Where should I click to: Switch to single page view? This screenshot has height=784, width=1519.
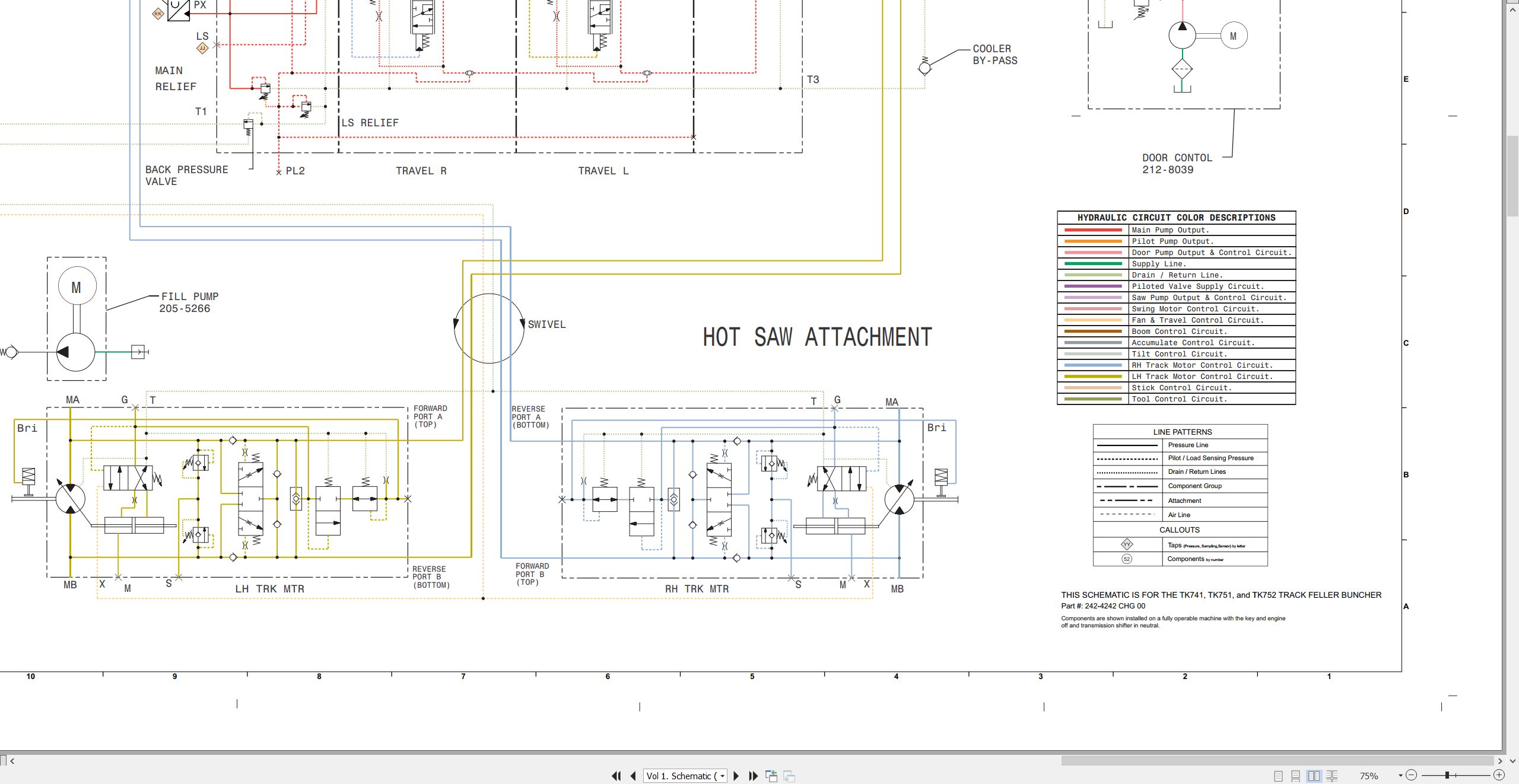click(1278, 776)
